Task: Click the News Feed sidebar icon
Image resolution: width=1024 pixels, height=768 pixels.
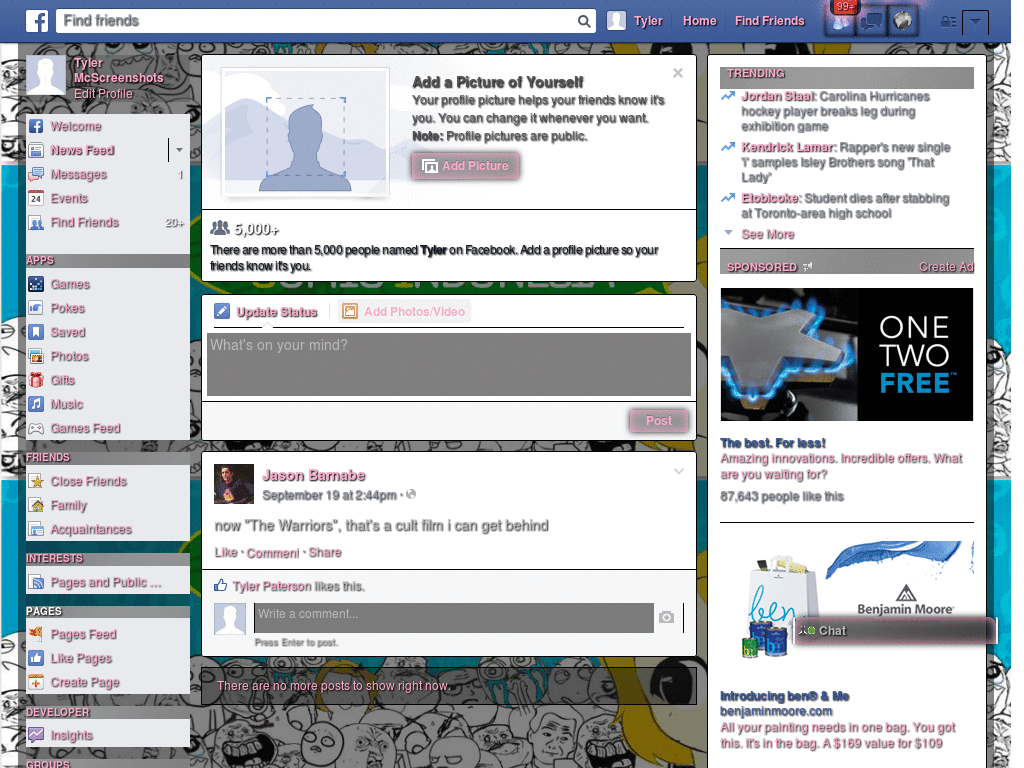Action: tap(36, 150)
